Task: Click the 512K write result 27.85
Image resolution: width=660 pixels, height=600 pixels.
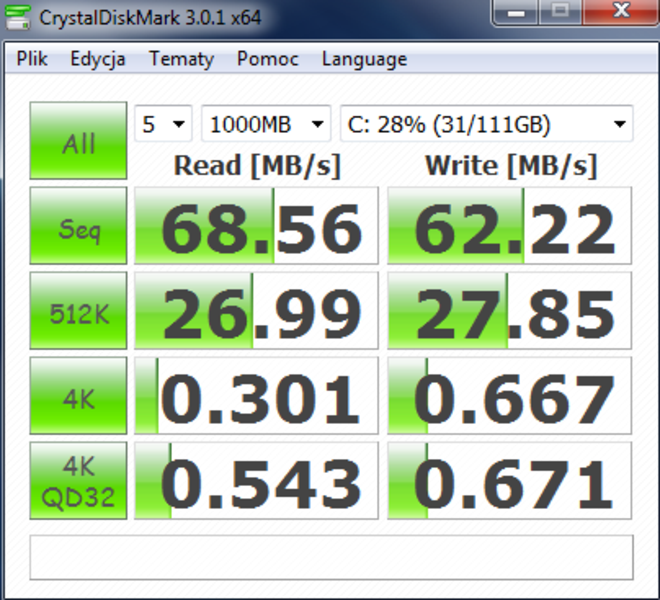Action: (x=509, y=311)
